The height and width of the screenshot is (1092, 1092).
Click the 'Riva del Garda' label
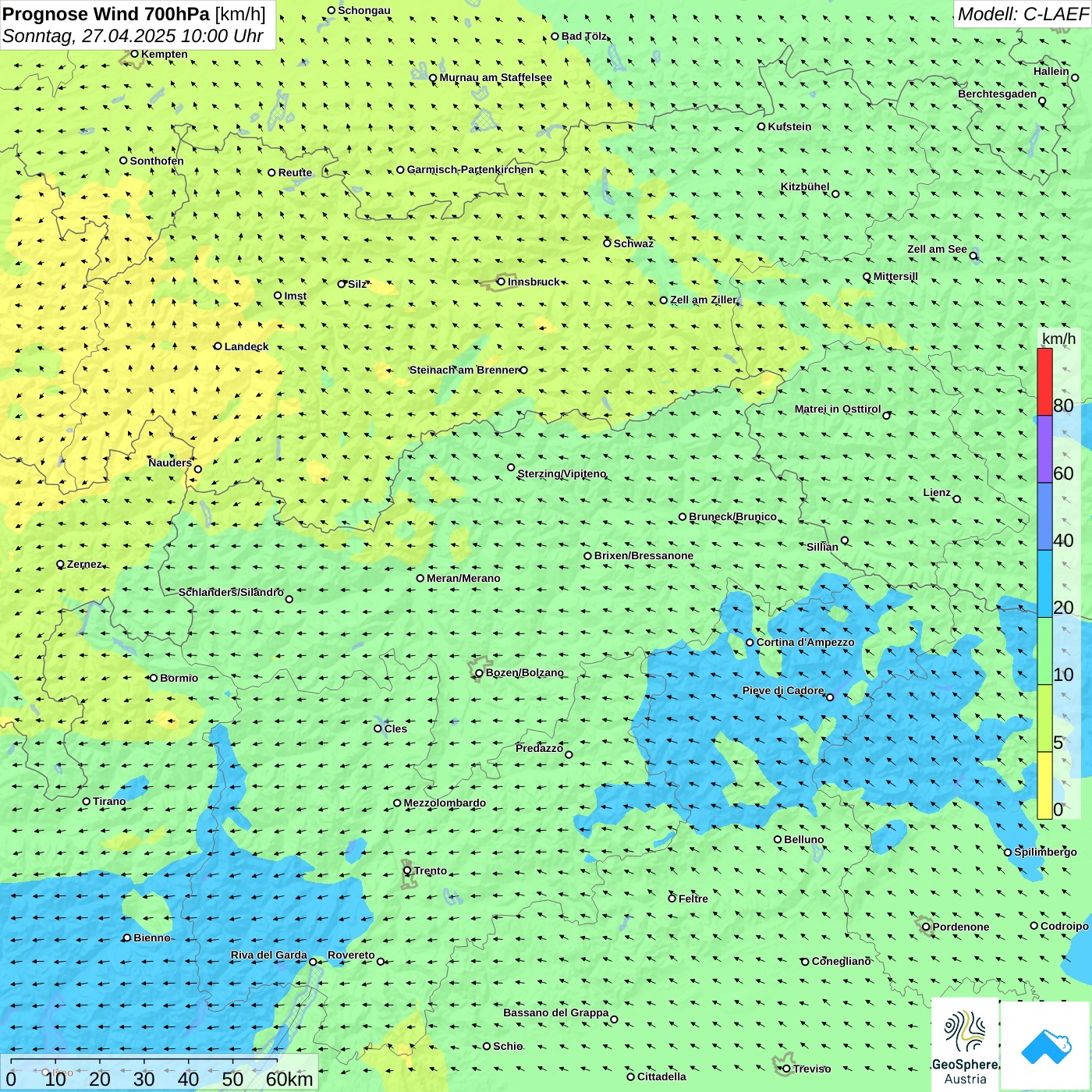click(269, 955)
